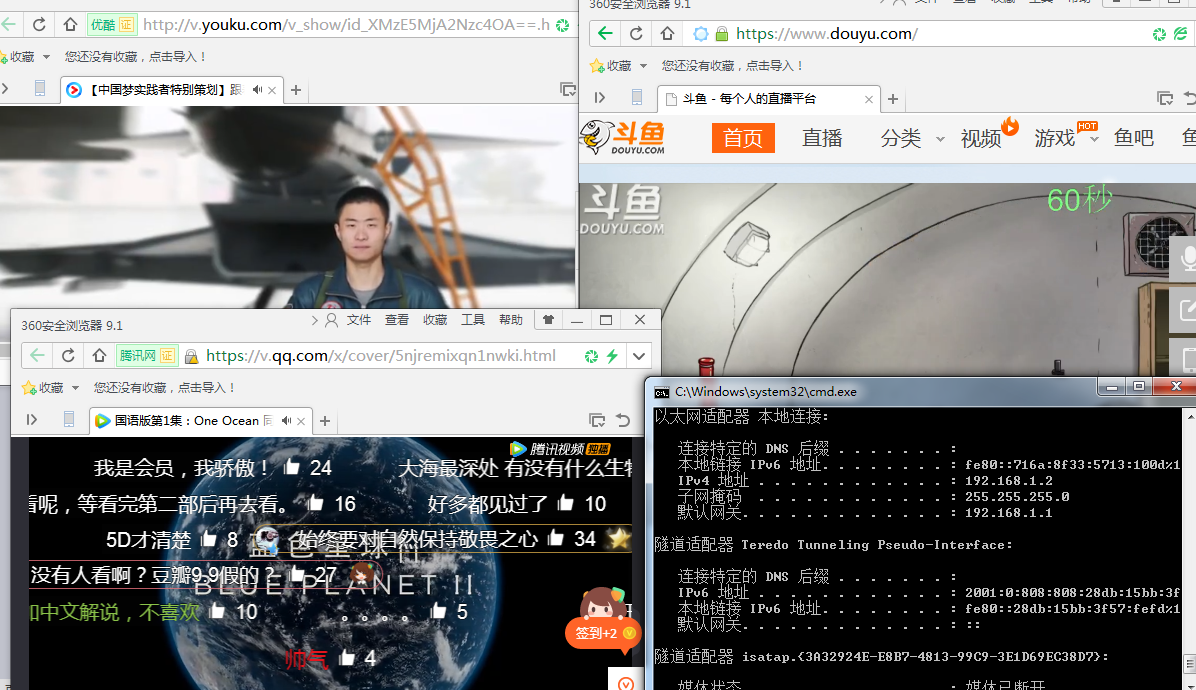The width and height of the screenshot is (1196, 690).
Task: Expand favorites dropdown arrow in Youku window
Action: [47, 57]
